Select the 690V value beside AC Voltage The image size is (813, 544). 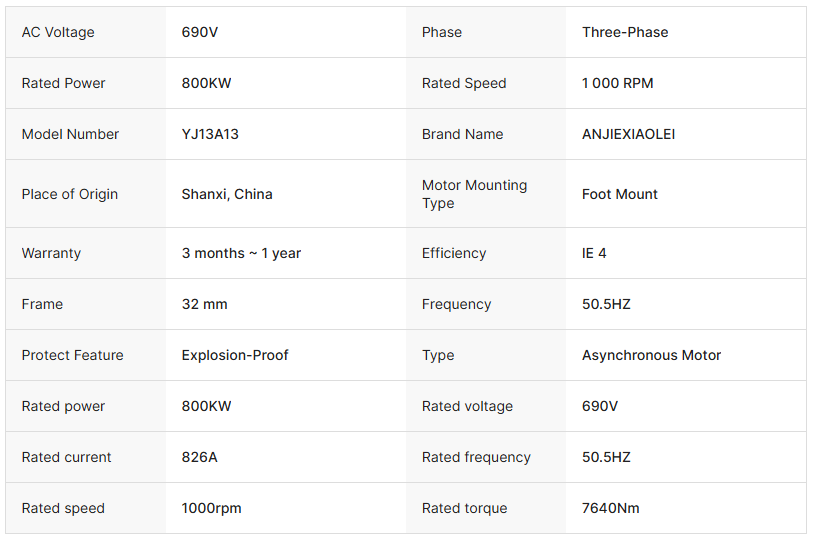coord(200,32)
